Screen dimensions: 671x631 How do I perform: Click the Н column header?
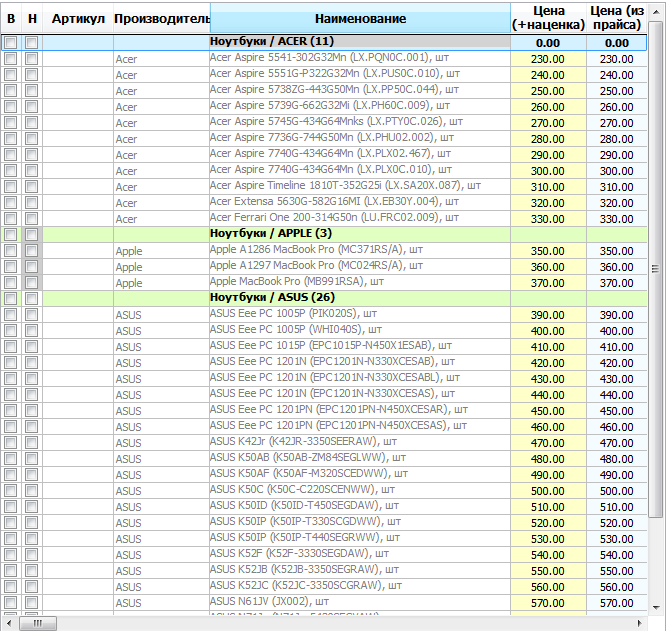32,18
